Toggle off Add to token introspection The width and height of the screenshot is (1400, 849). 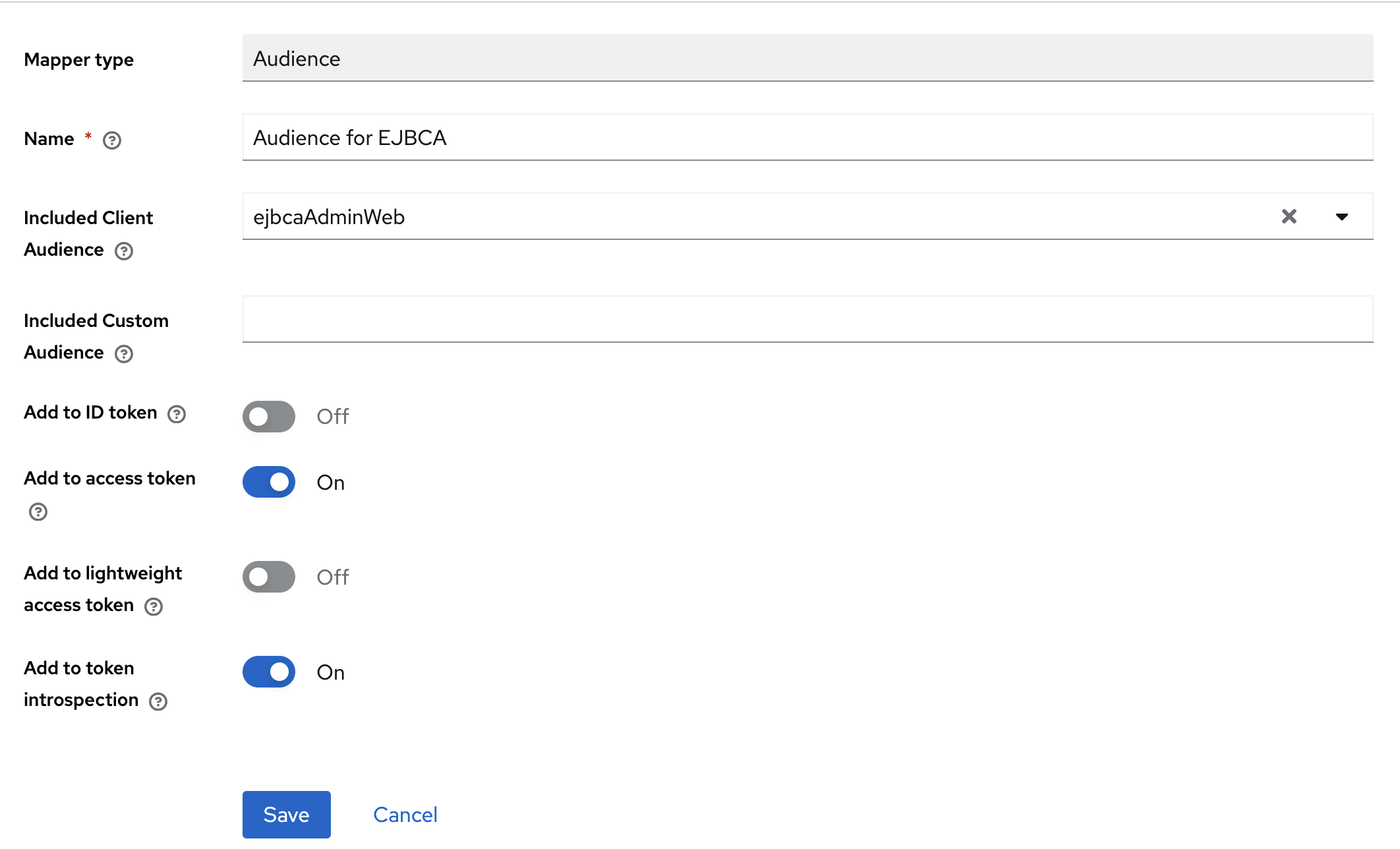(x=269, y=672)
